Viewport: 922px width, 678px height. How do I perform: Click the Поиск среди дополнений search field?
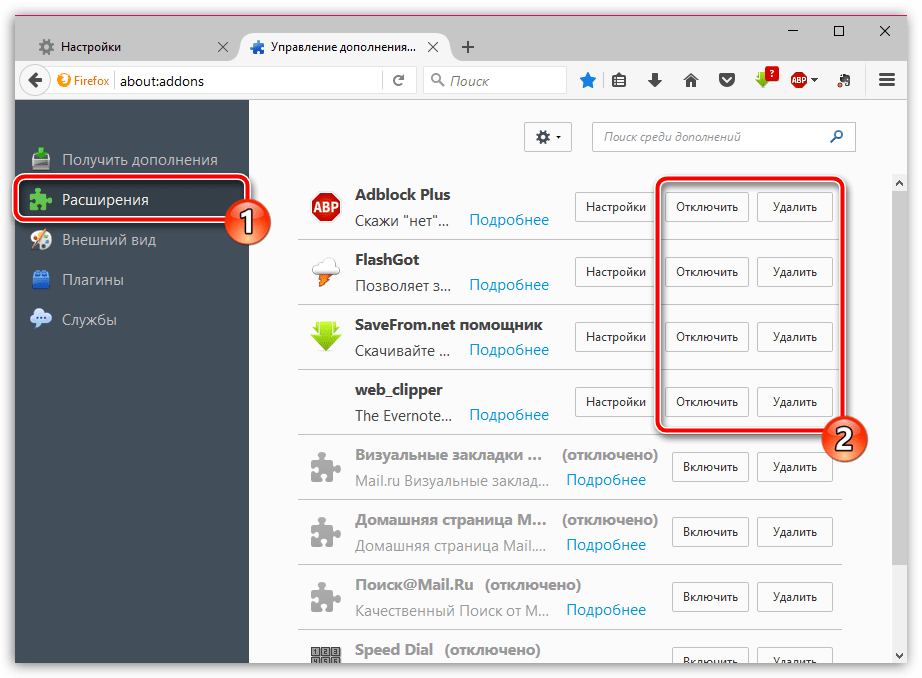tap(712, 137)
